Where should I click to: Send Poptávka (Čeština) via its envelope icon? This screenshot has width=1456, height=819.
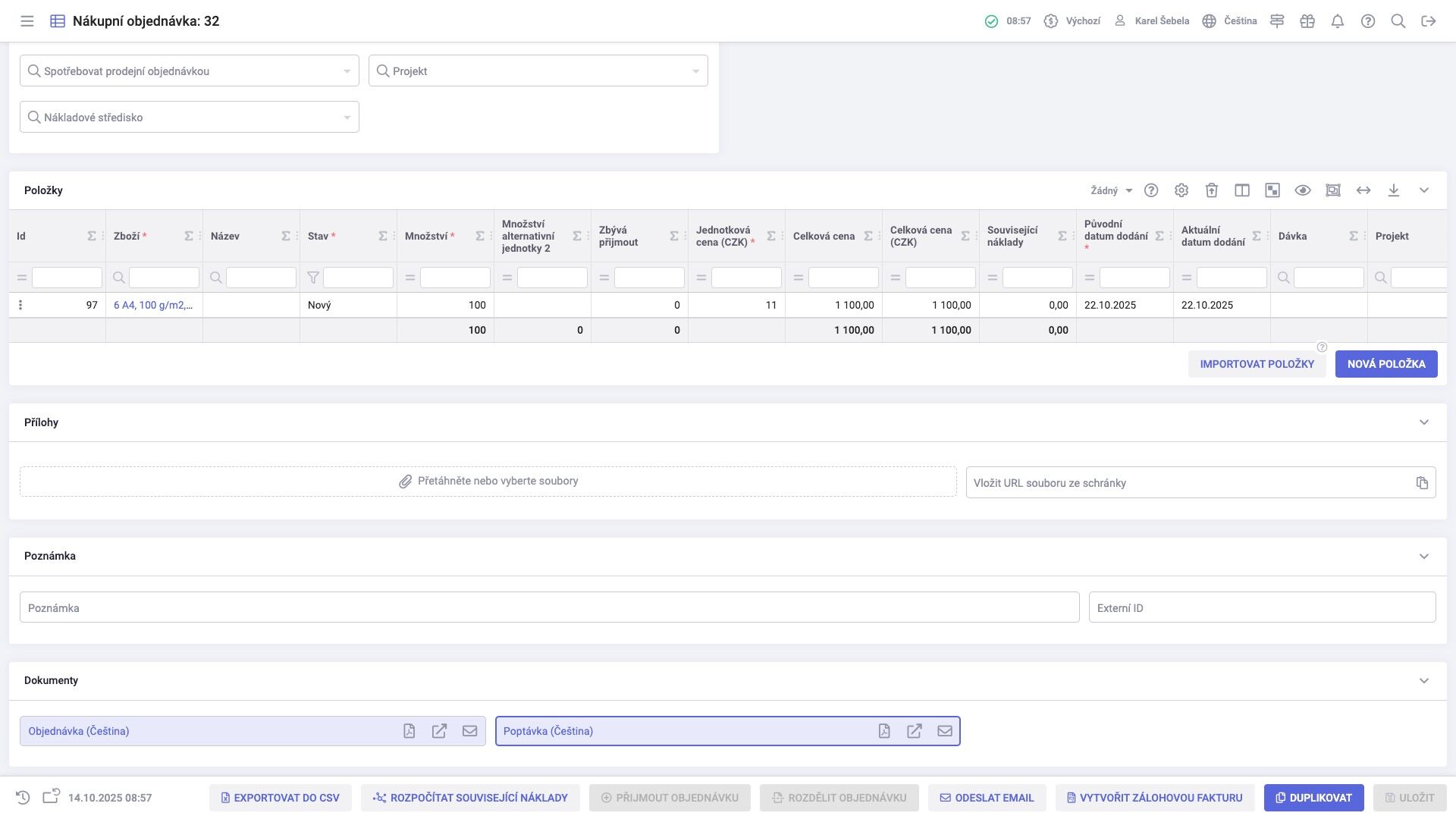(x=945, y=731)
